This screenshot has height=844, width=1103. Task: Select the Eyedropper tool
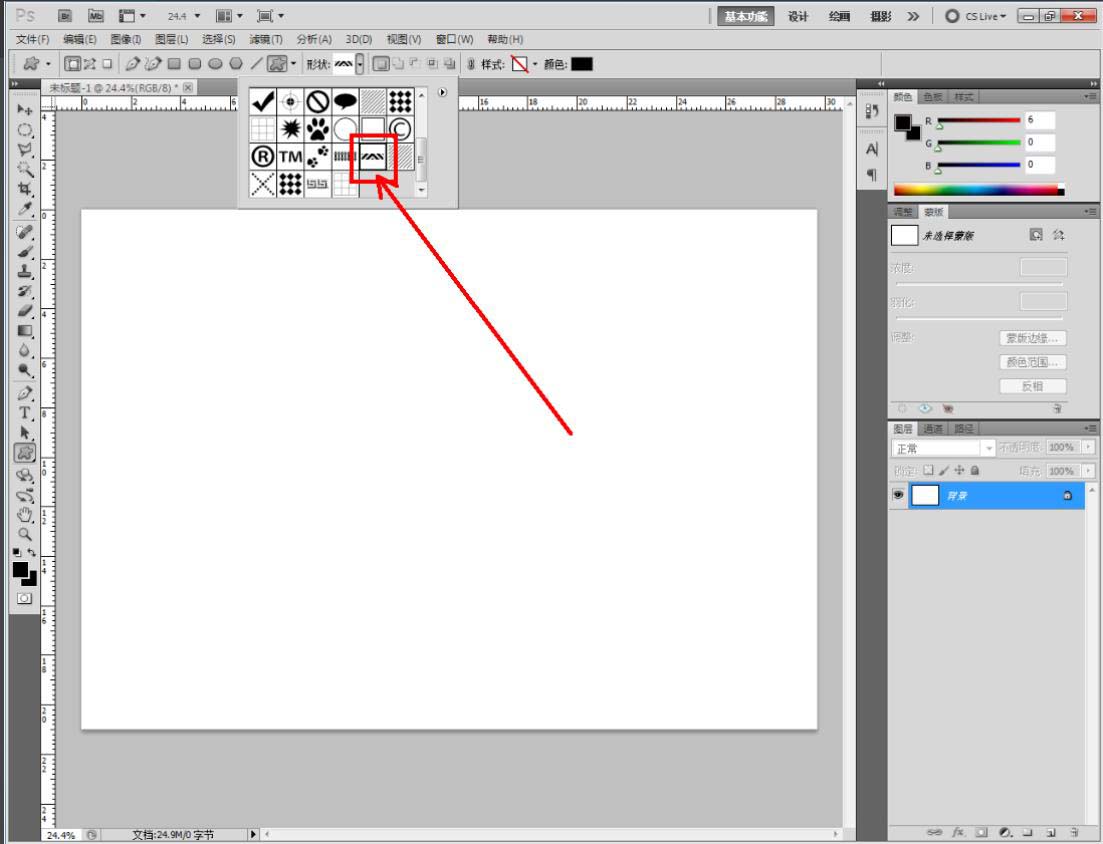[25, 208]
